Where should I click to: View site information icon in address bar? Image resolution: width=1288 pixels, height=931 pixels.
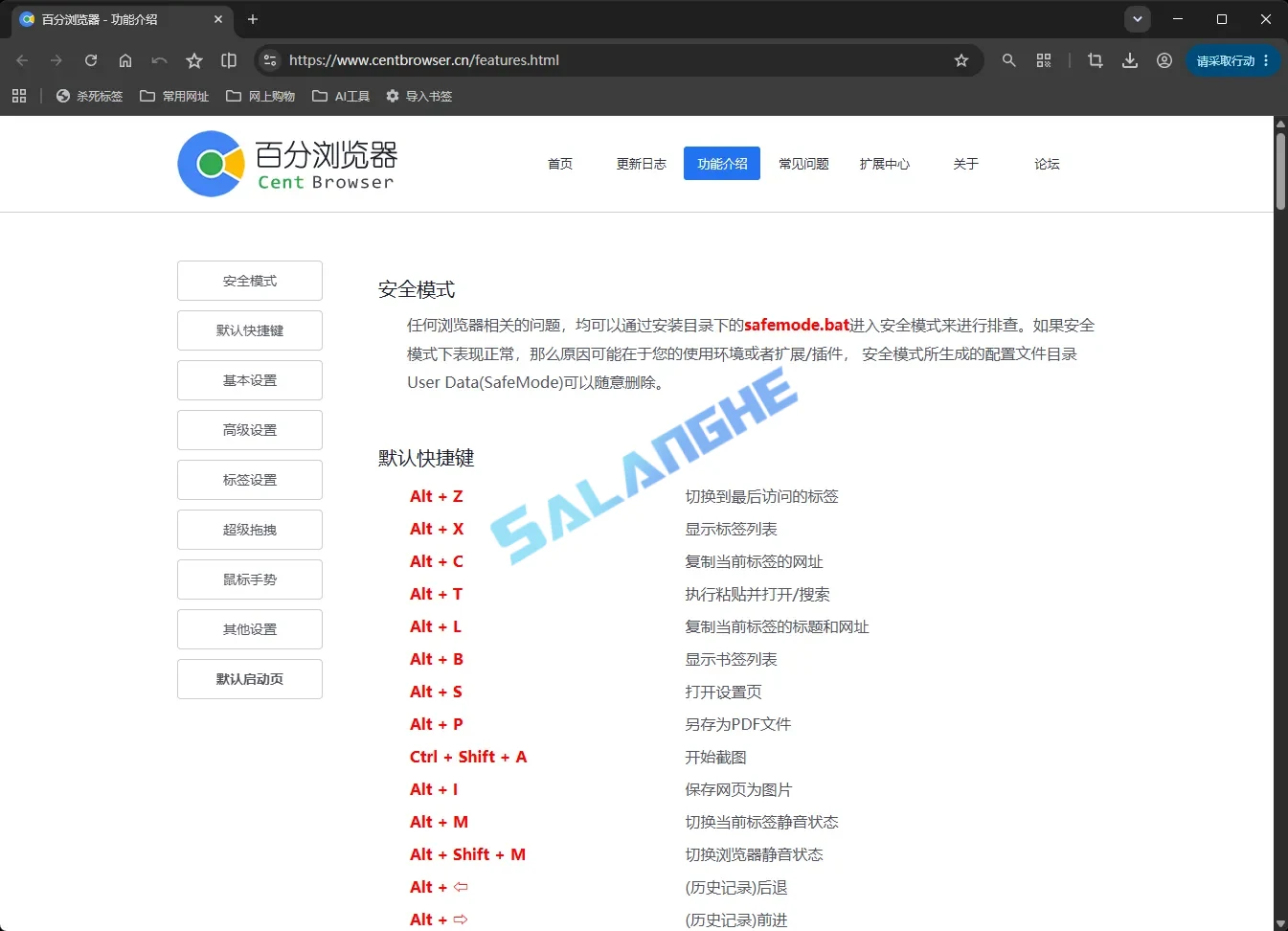pos(270,60)
